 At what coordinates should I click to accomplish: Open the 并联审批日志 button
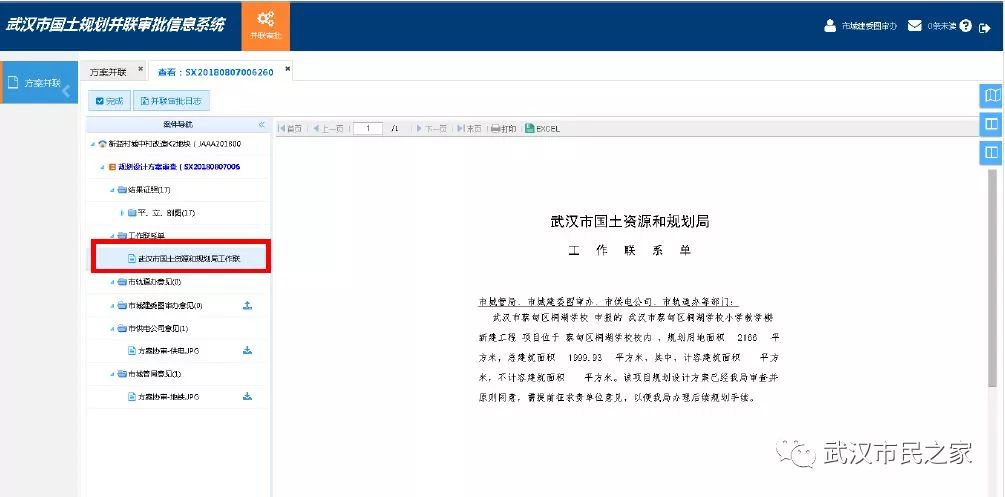(x=171, y=101)
